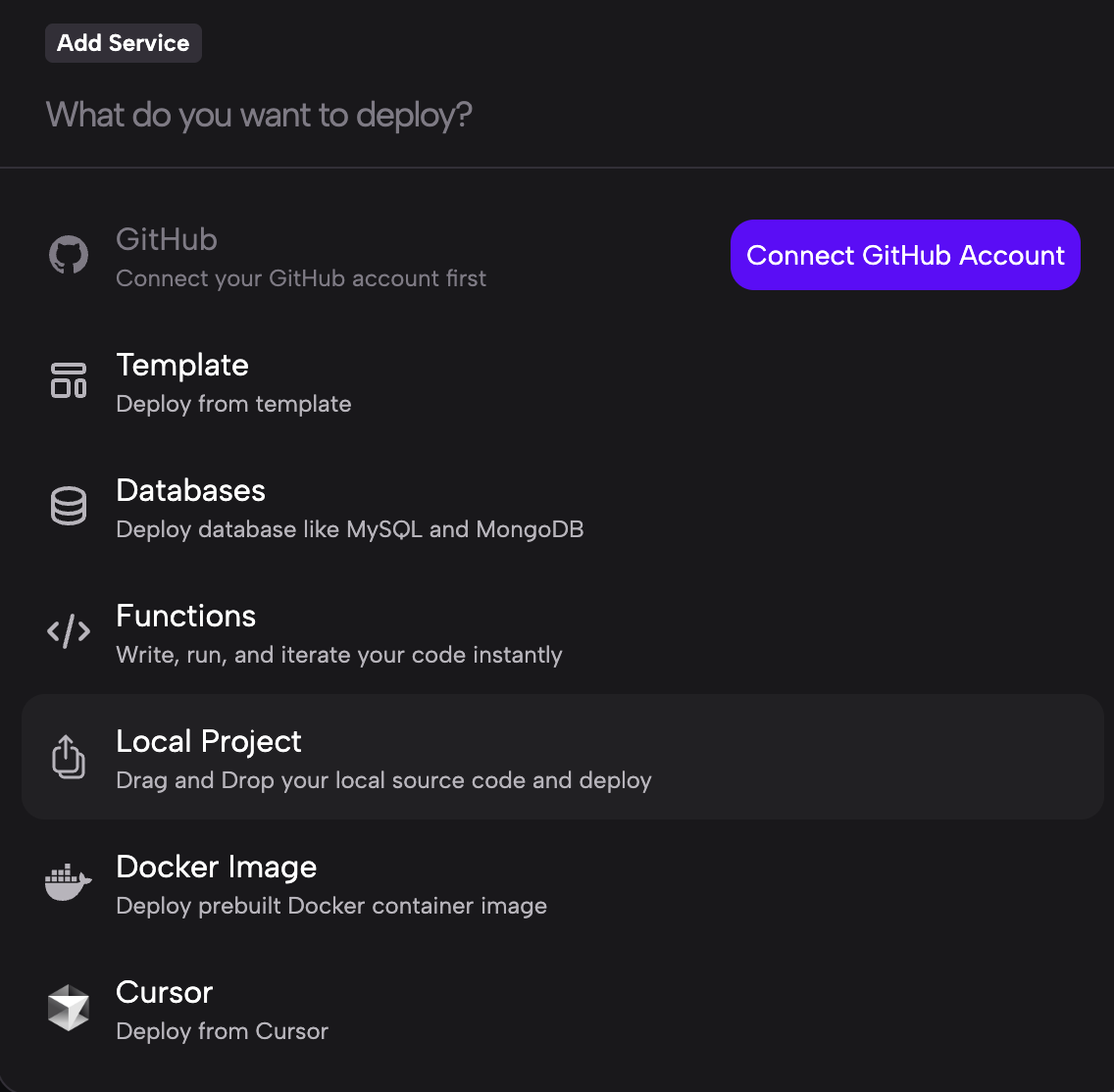1114x1092 pixels.
Task: Open the Functions menu option
Action: [x=186, y=617]
